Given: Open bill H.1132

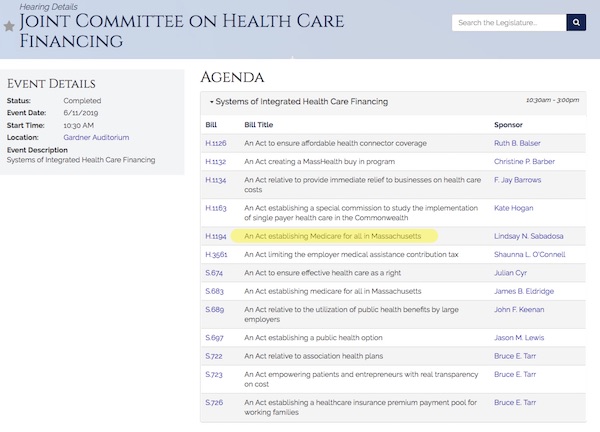Looking at the screenshot, I should coord(216,161).
